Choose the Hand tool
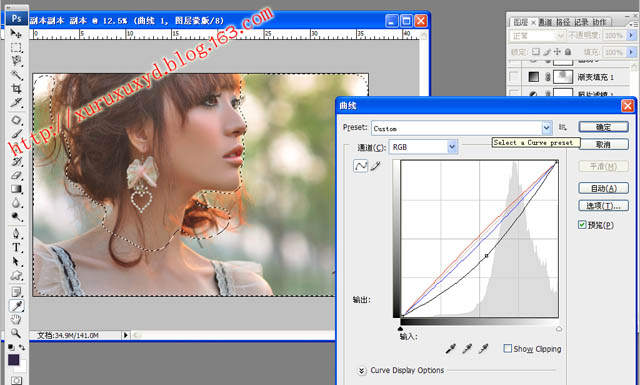Viewport: 640px width, 385px height. [16, 319]
